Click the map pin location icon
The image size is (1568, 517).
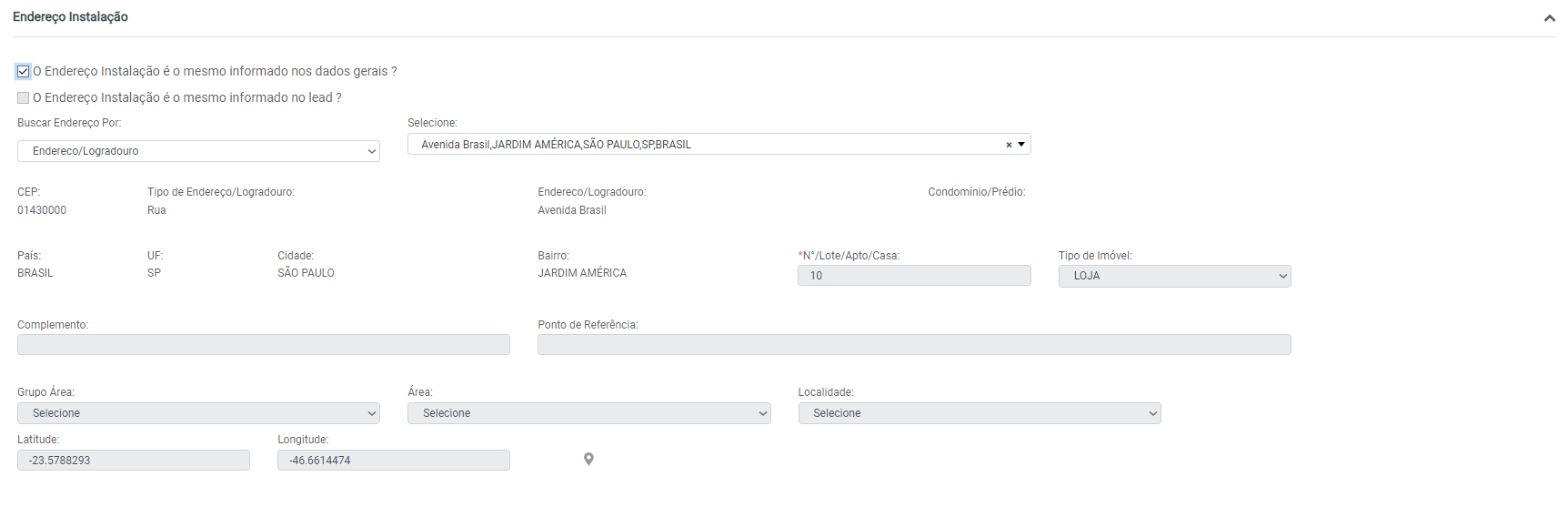[588, 460]
